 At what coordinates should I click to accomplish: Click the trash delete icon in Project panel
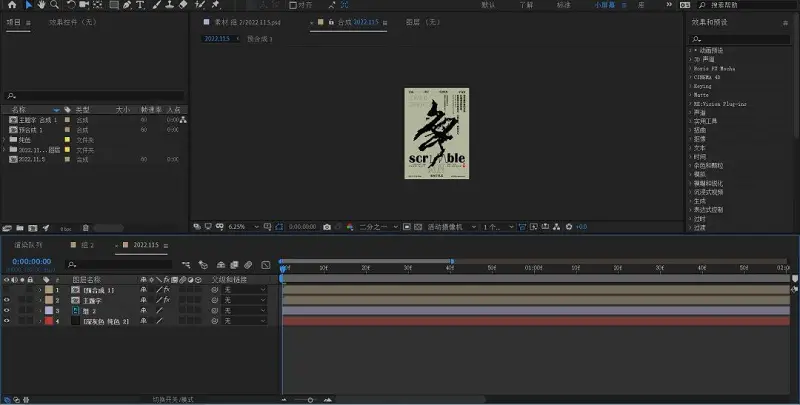[x=86, y=229]
